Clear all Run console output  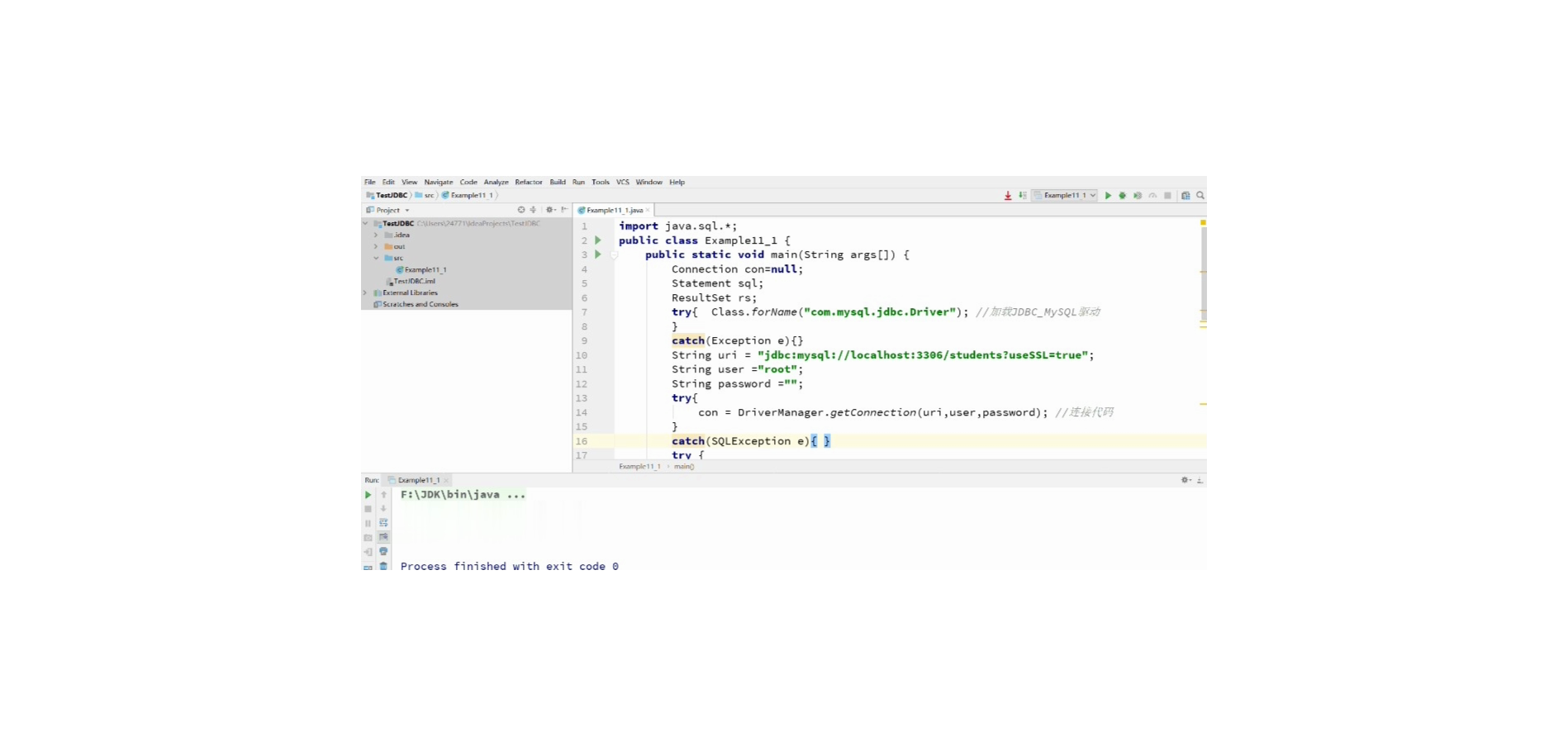[x=383, y=566]
